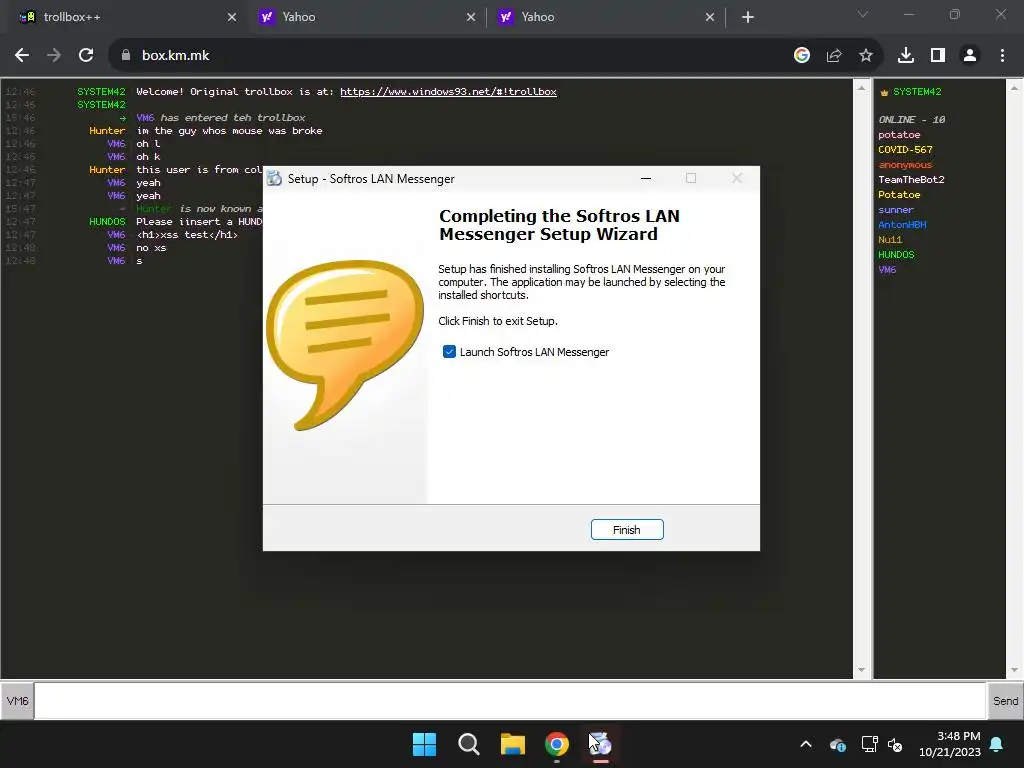Bookmark this page with the star

(866, 56)
